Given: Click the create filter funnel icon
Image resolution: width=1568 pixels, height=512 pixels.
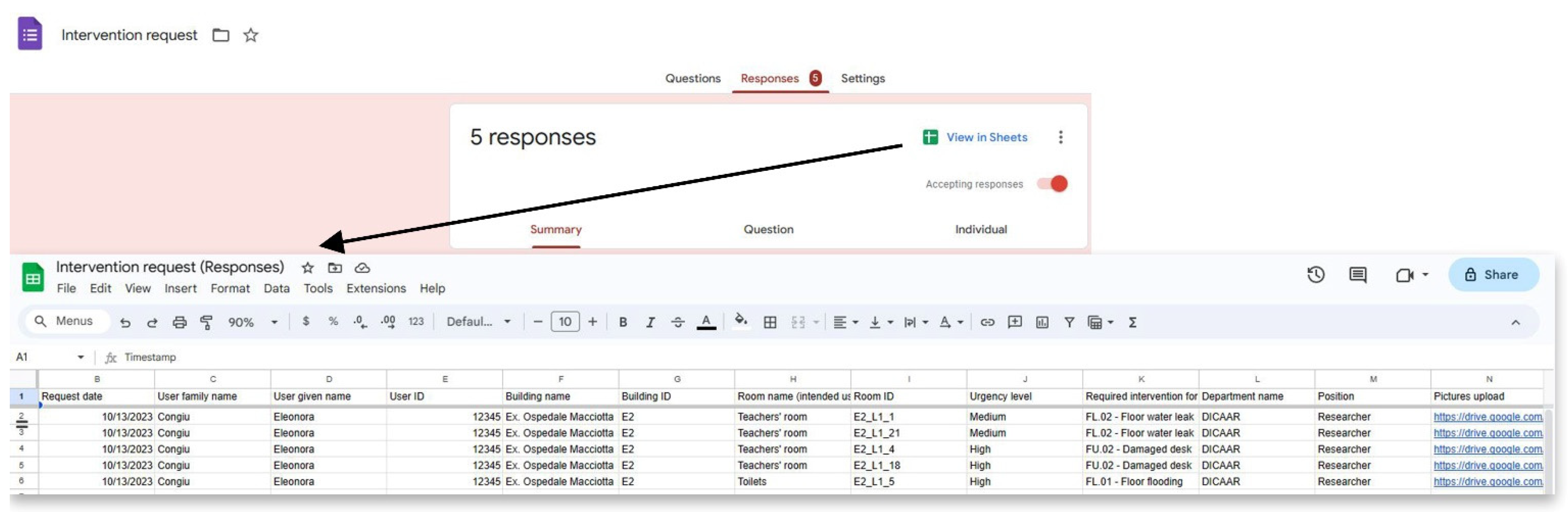Looking at the screenshot, I should 1069,322.
